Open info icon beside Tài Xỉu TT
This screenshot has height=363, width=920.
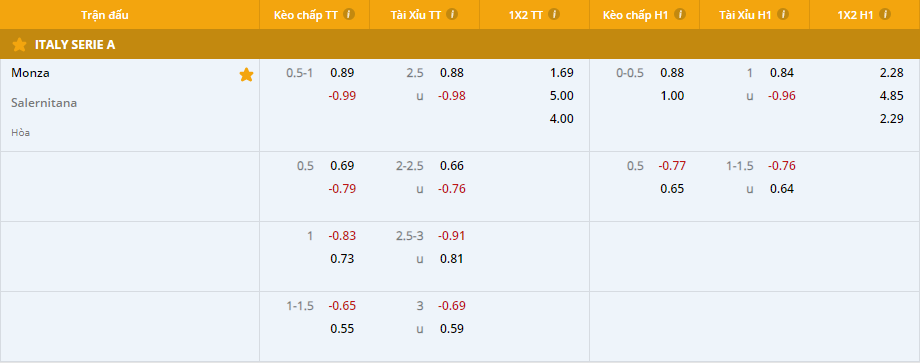452,15
